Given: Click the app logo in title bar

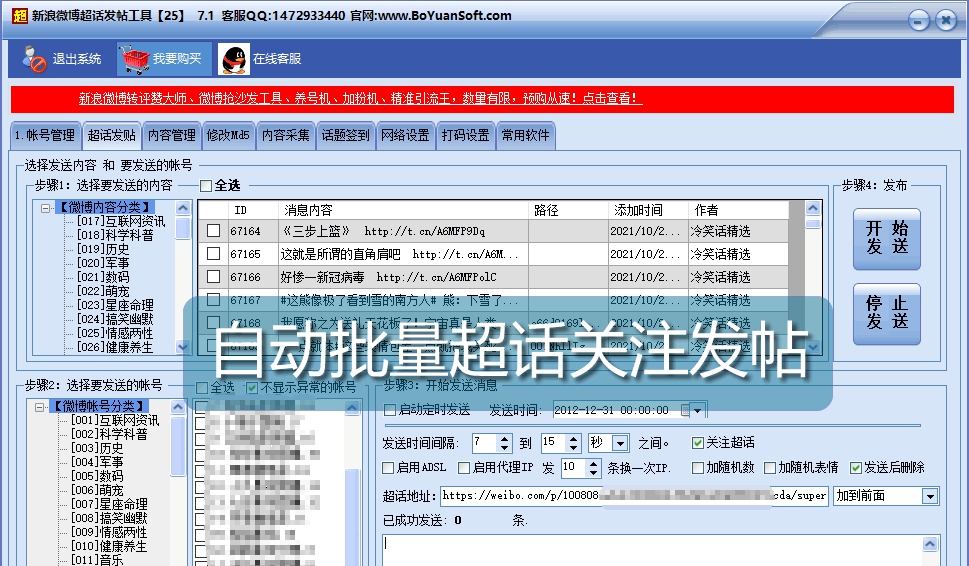Looking at the screenshot, I should pyautogui.click(x=20, y=15).
